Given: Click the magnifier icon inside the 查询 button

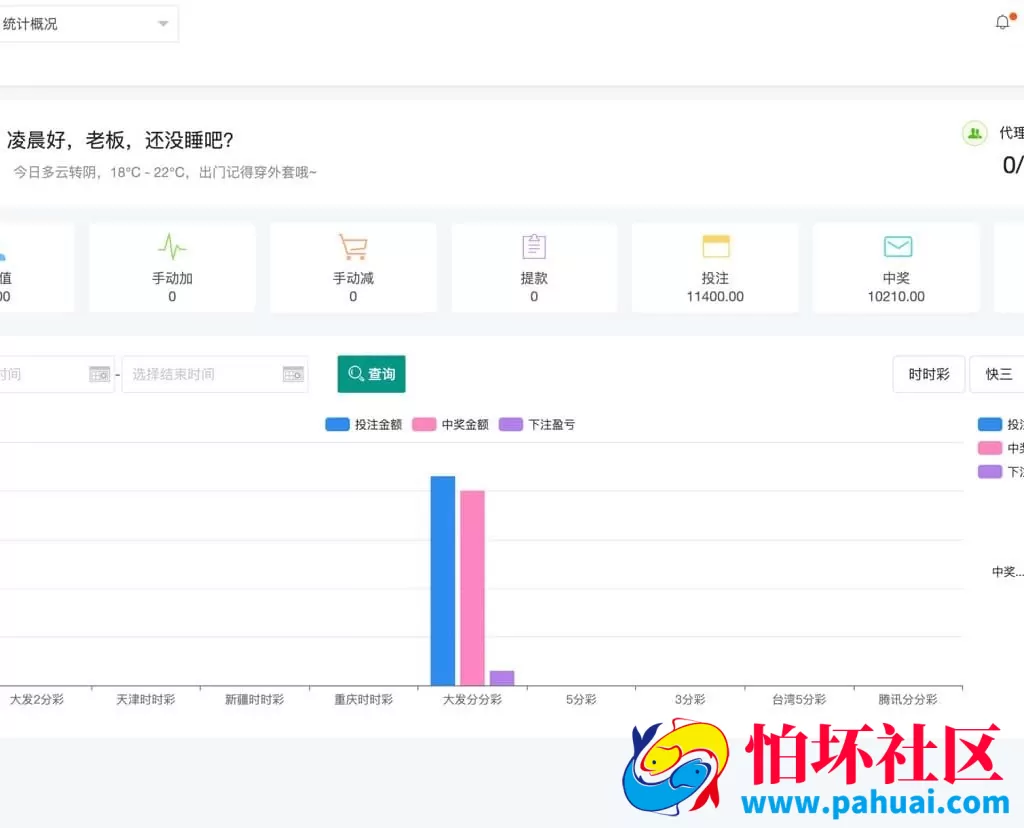Looking at the screenshot, I should tap(357, 374).
